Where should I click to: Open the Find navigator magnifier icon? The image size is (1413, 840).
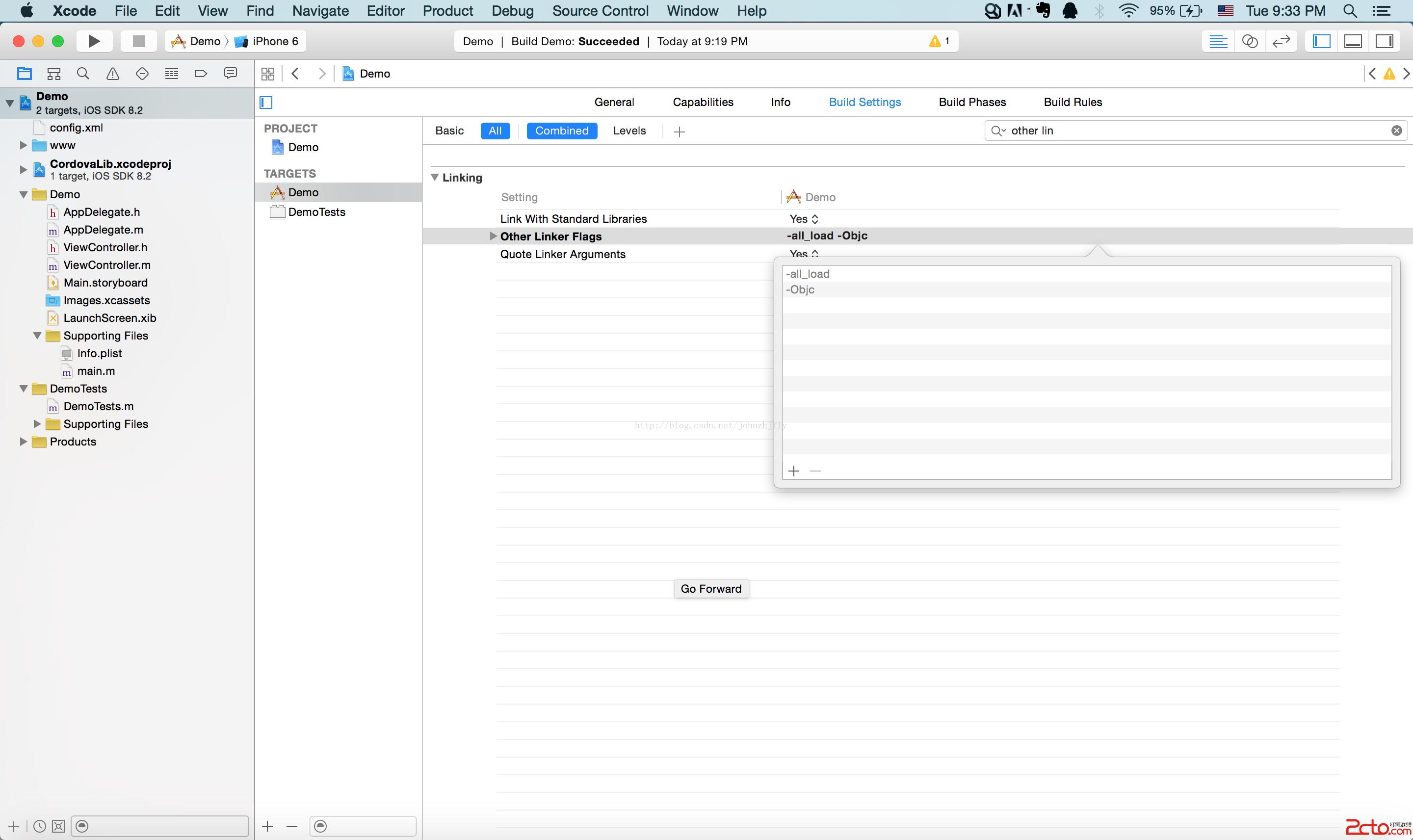(83, 74)
